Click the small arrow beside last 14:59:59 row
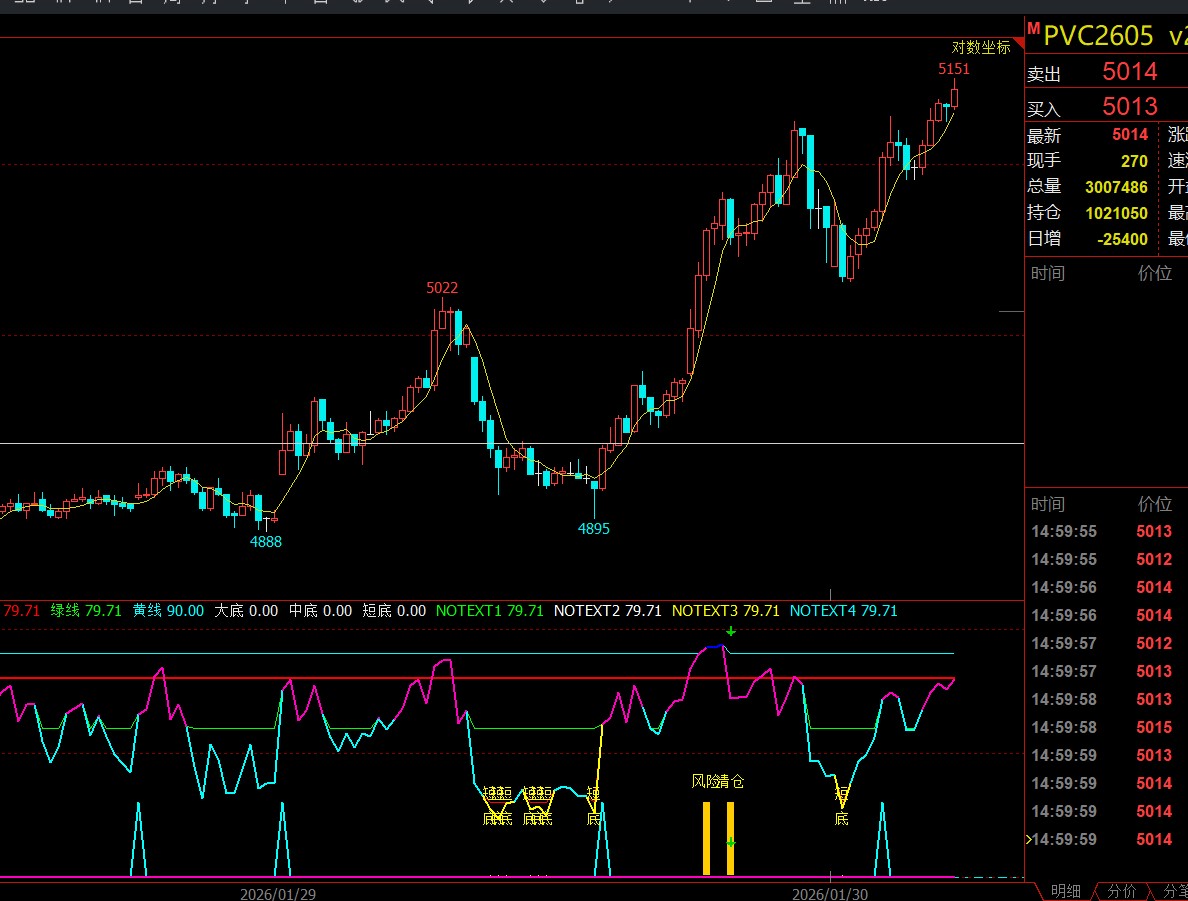Viewport: 1188px width, 901px height. click(x=1029, y=839)
